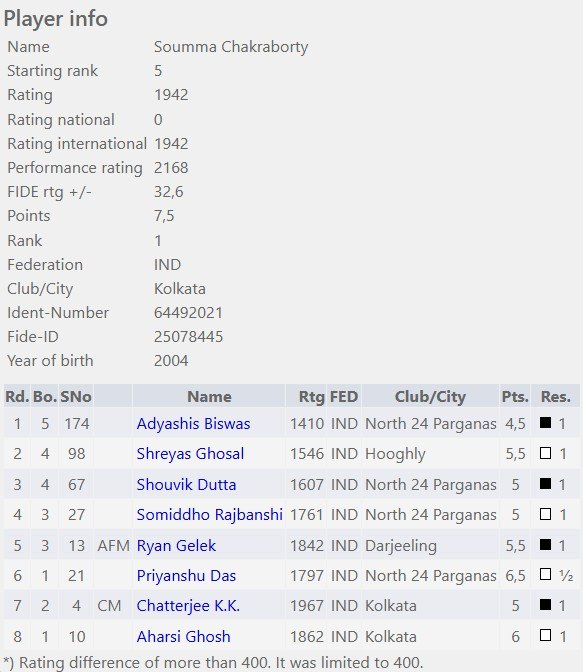Click black piece icon in round 3
Viewport: 583px width, 672px height.
coord(545,483)
